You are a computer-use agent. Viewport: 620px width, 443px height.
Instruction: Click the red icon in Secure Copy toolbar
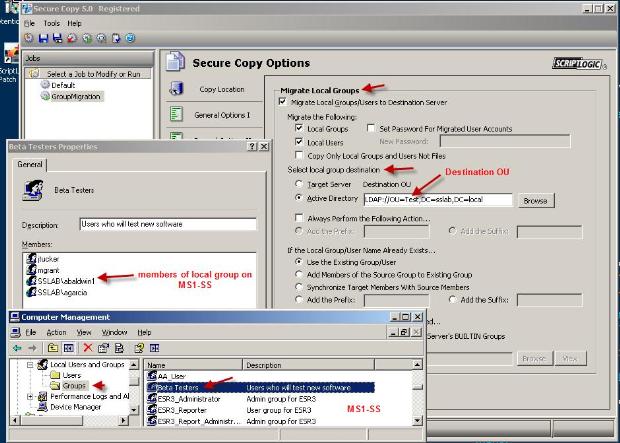(72, 38)
